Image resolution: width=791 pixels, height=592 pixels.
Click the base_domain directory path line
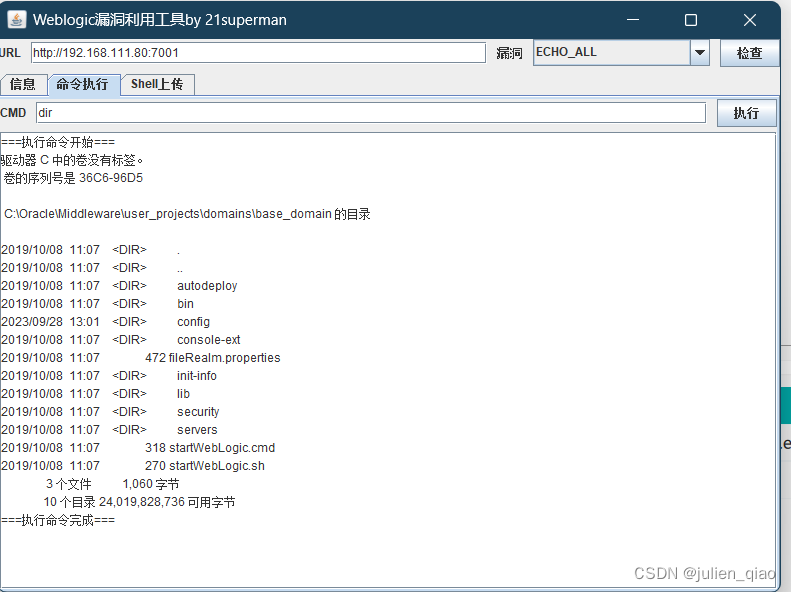(187, 214)
